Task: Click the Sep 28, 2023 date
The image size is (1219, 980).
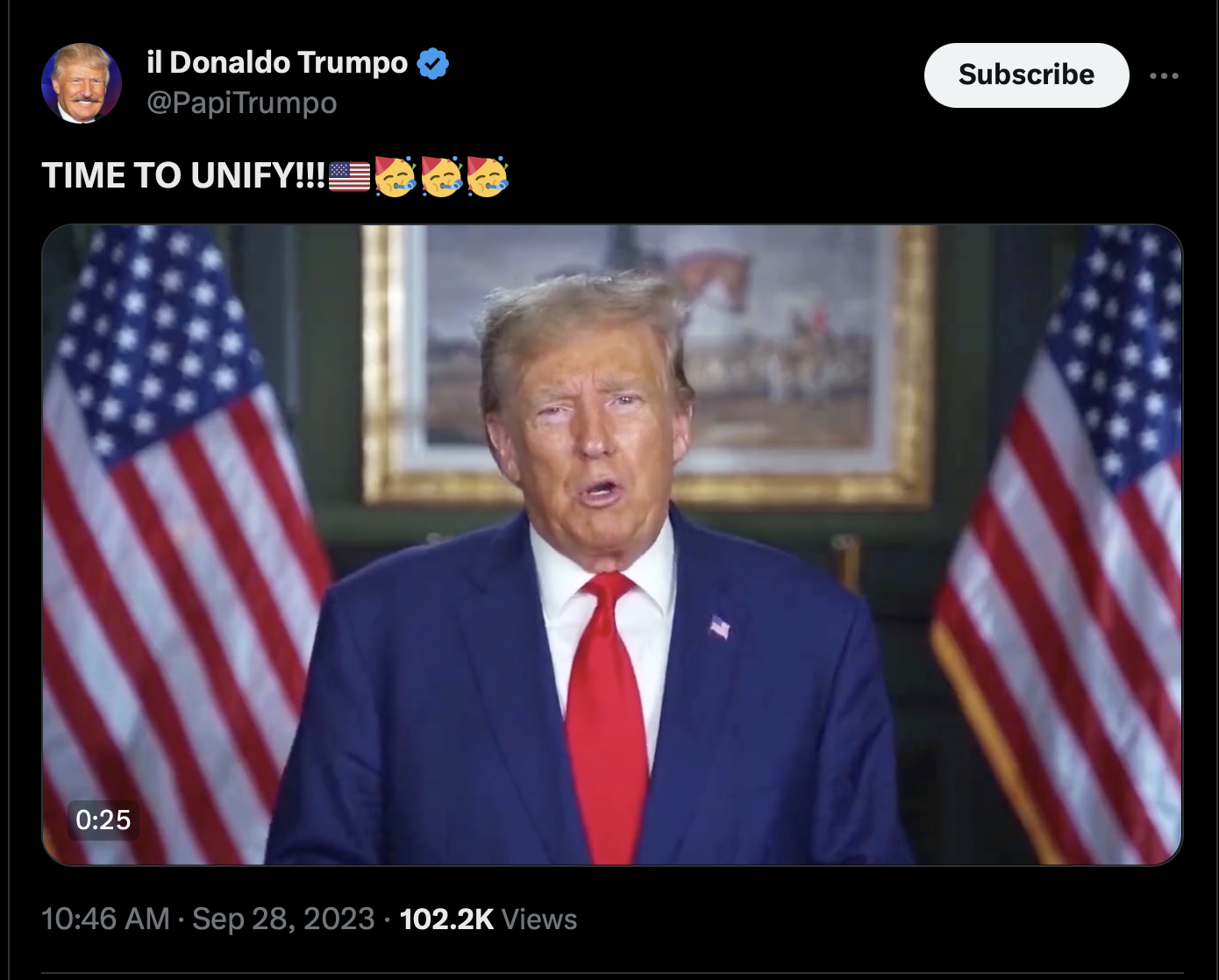Action: pyautogui.click(x=283, y=919)
